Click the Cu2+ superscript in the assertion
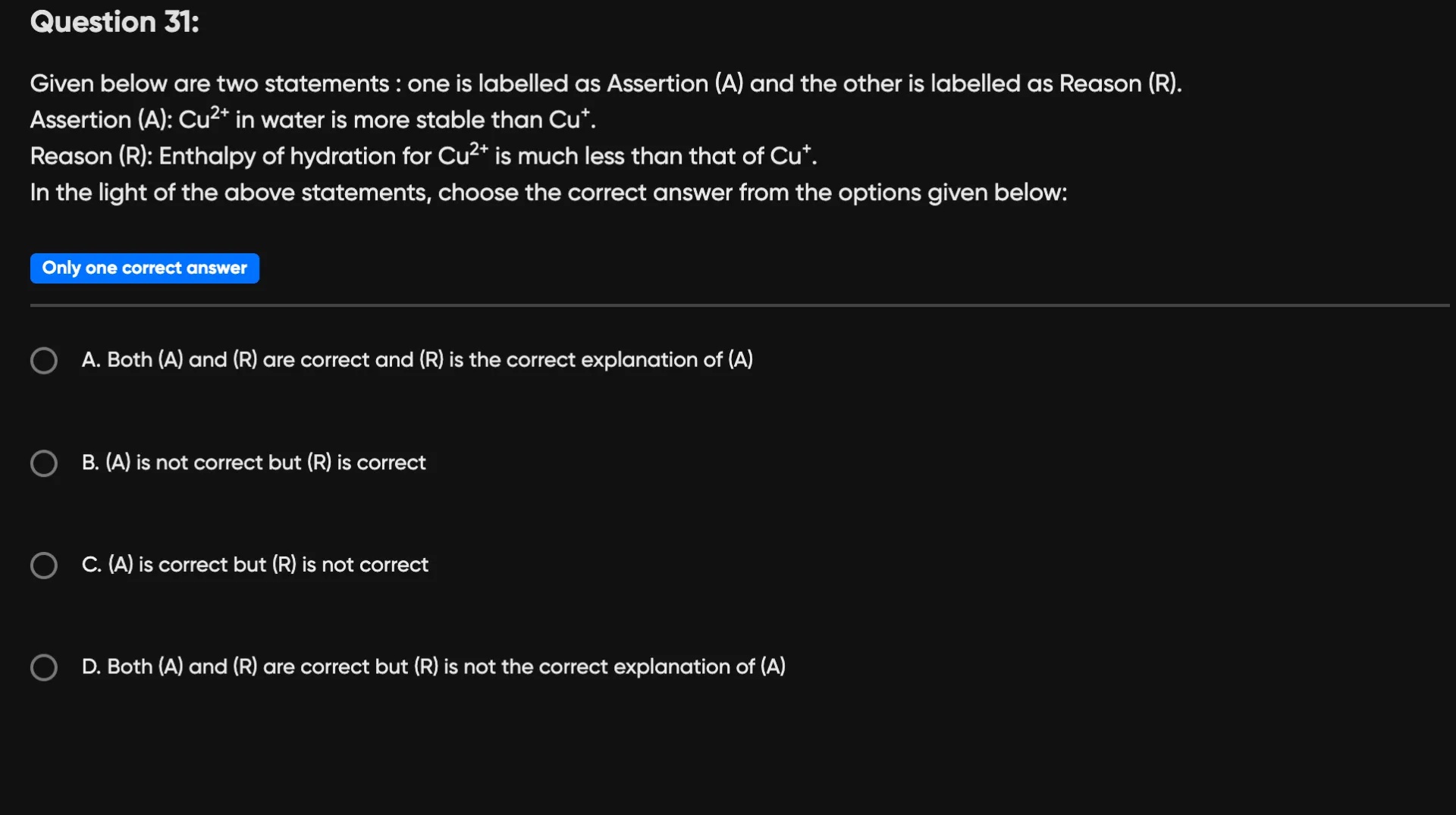 tap(220, 112)
